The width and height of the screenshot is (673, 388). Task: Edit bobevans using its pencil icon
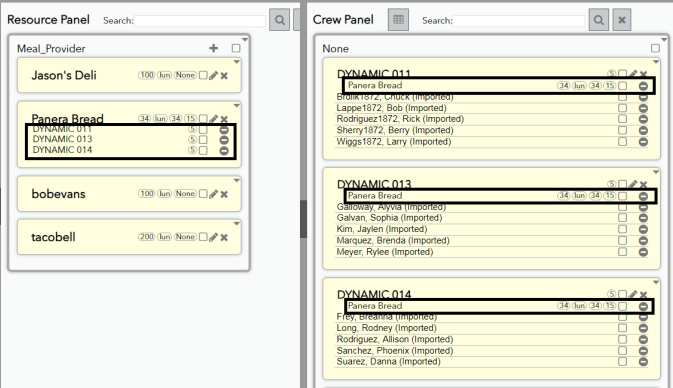[x=213, y=194]
